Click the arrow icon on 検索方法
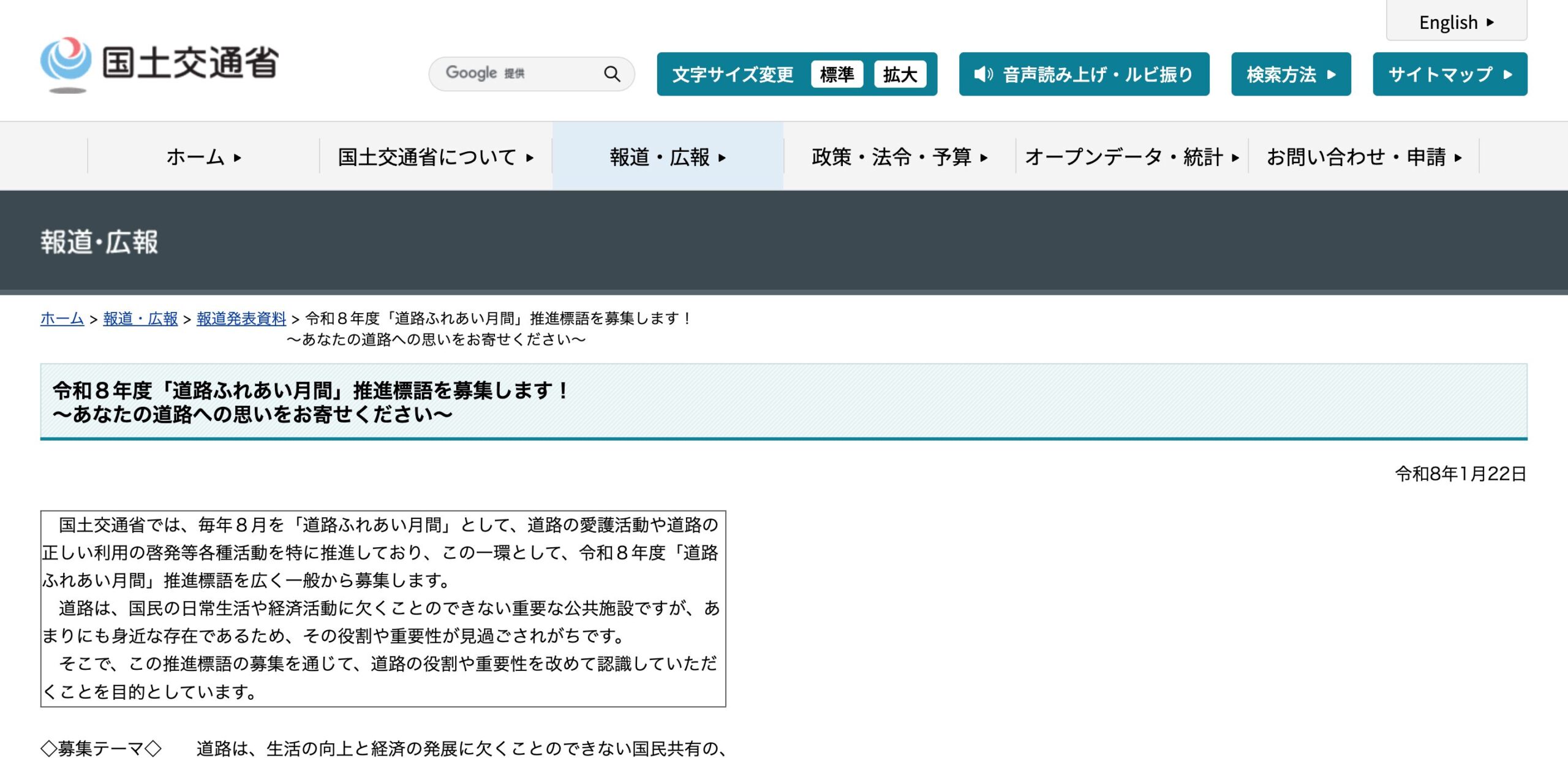 click(1332, 75)
